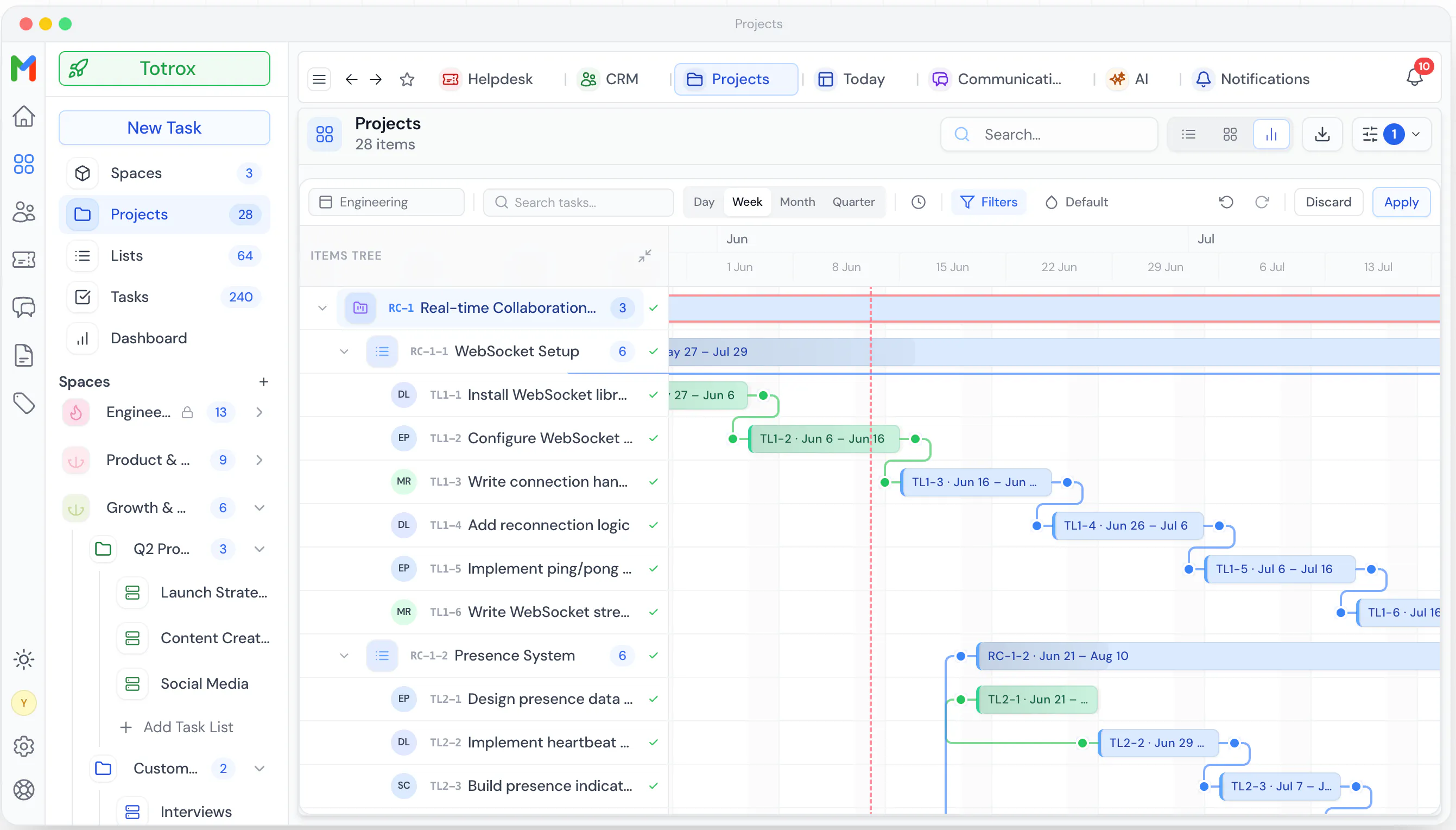Screen dimensions: 1456x830
Task: Toggle light theme sun icon
Action: pos(23,659)
